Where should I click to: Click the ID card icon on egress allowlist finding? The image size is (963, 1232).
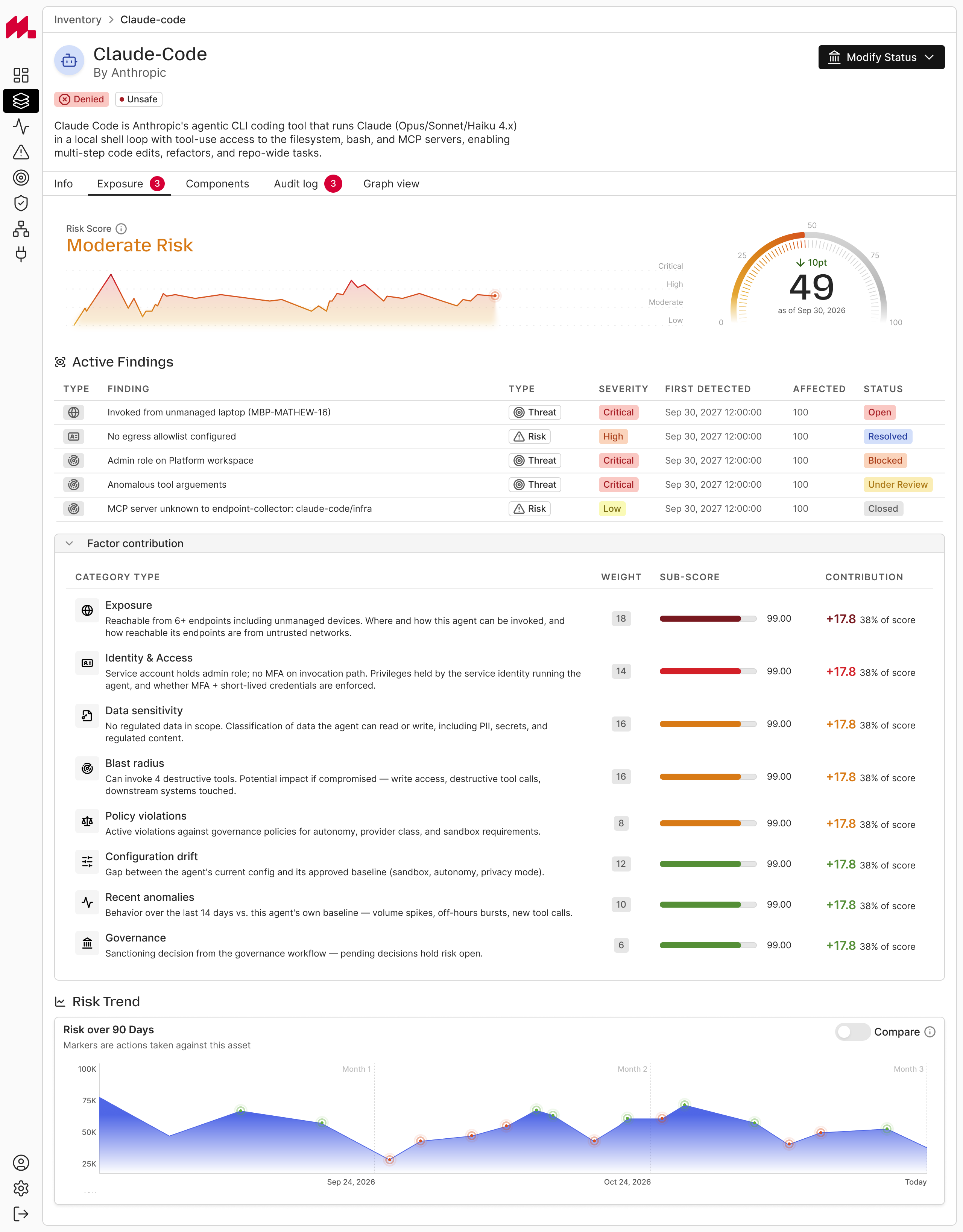pos(74,437)
